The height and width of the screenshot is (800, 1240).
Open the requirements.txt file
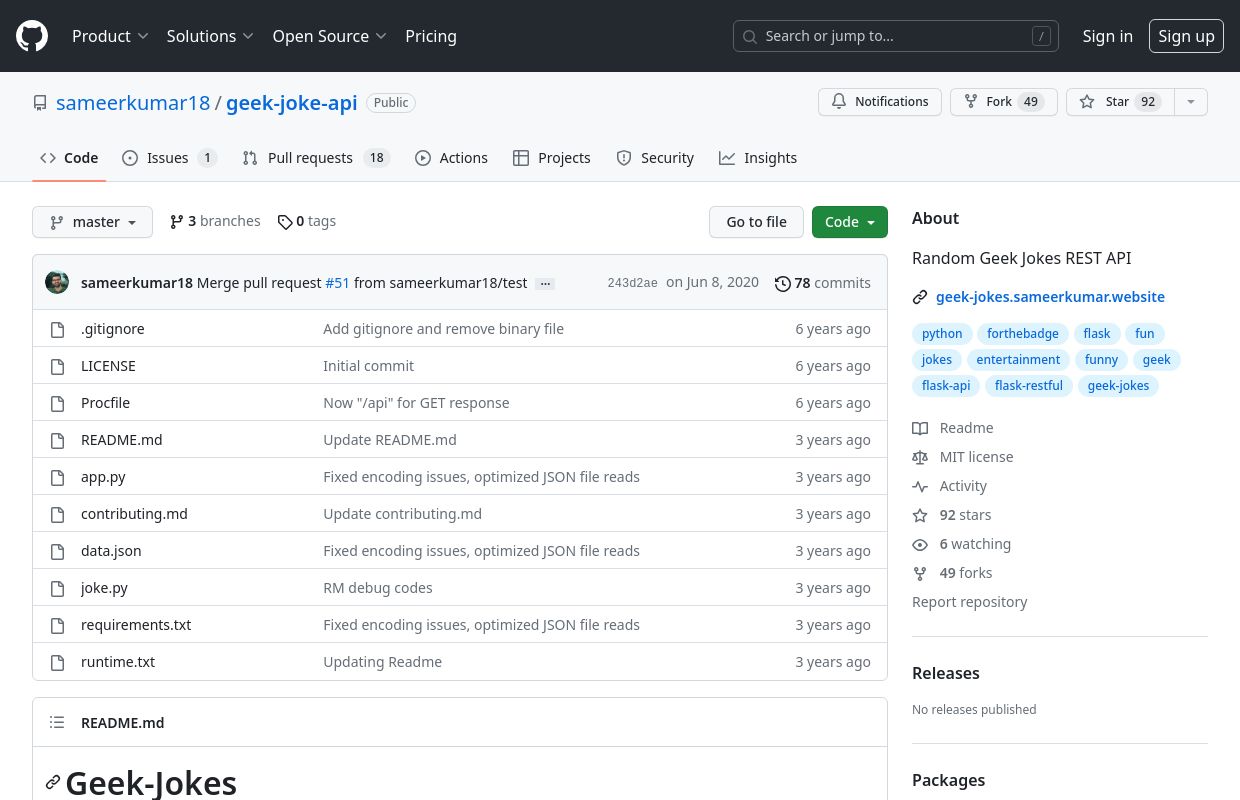(136, 625)
